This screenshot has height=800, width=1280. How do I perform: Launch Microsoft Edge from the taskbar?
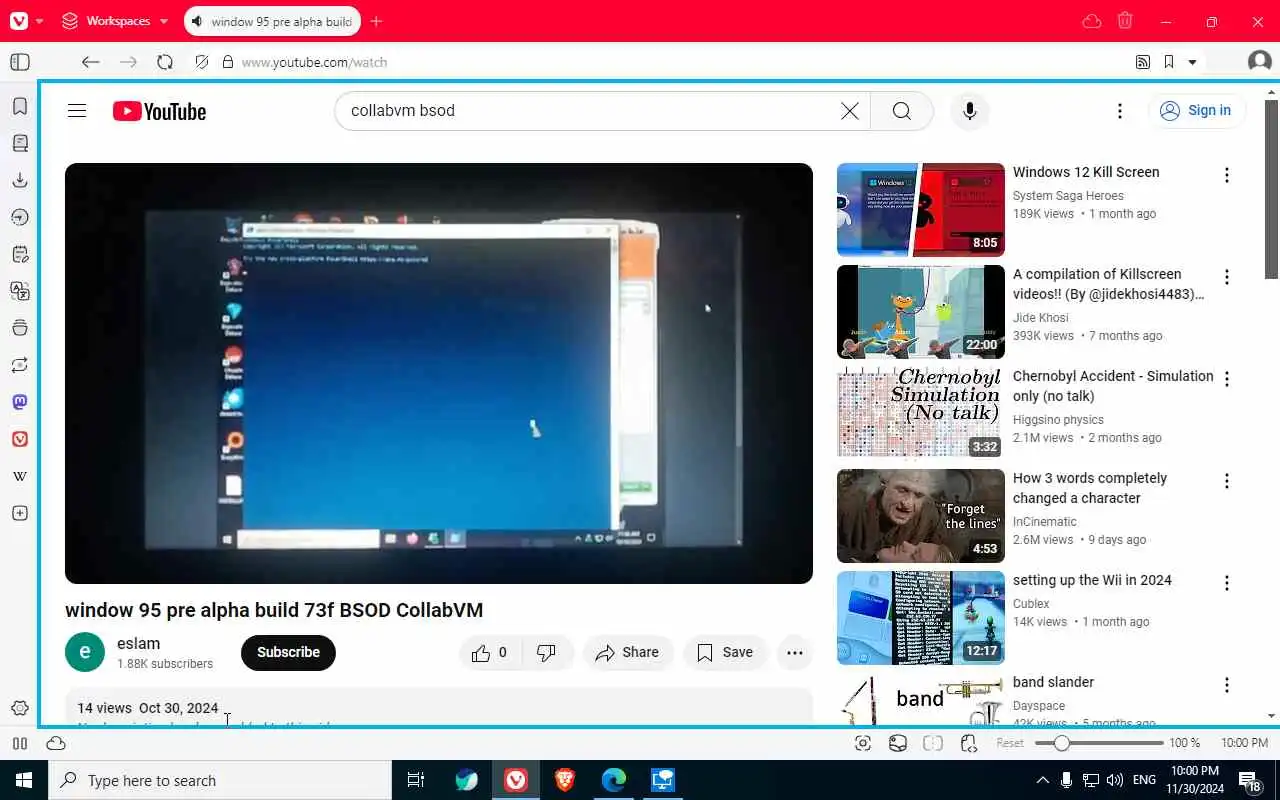click(x=614, y=780)
